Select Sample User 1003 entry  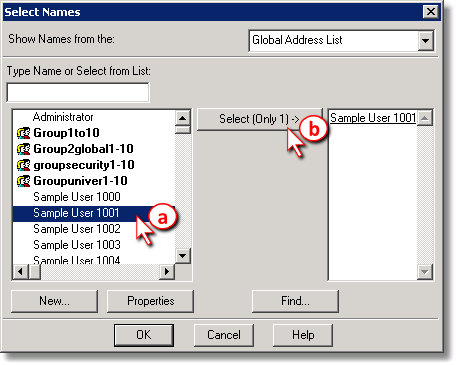77,245
